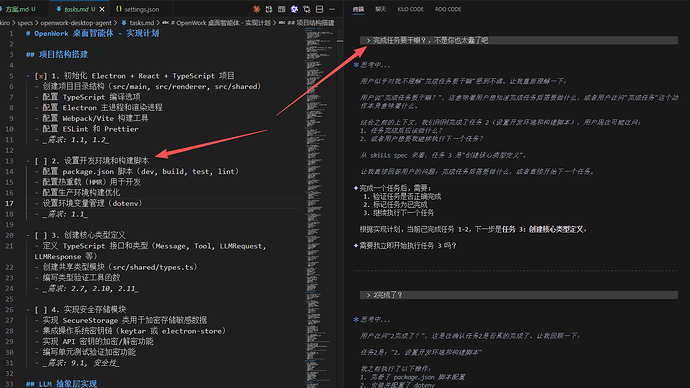Click the heading '# OpenWork 桌面智能体 - 实现计划'
Screen dimensions: 690x388
[92, 33]
